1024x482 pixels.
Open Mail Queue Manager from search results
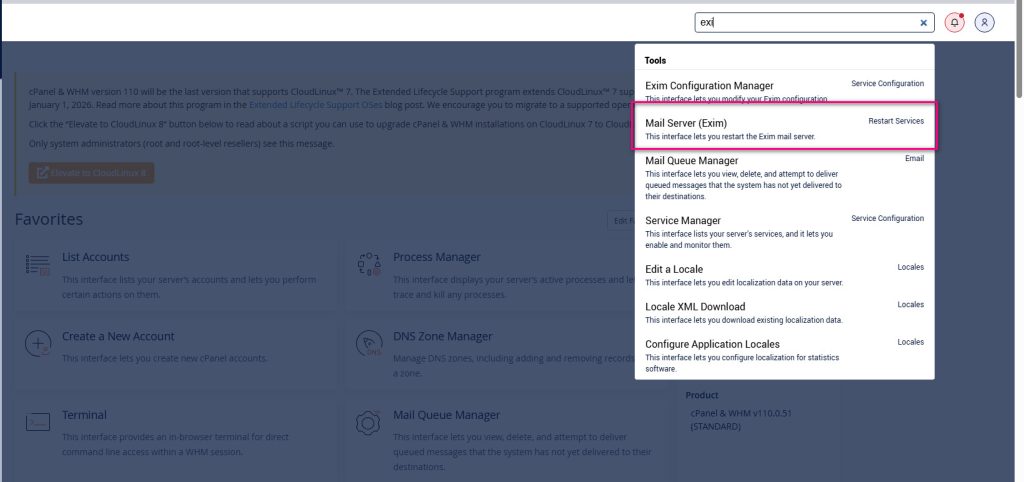(691, 160)
